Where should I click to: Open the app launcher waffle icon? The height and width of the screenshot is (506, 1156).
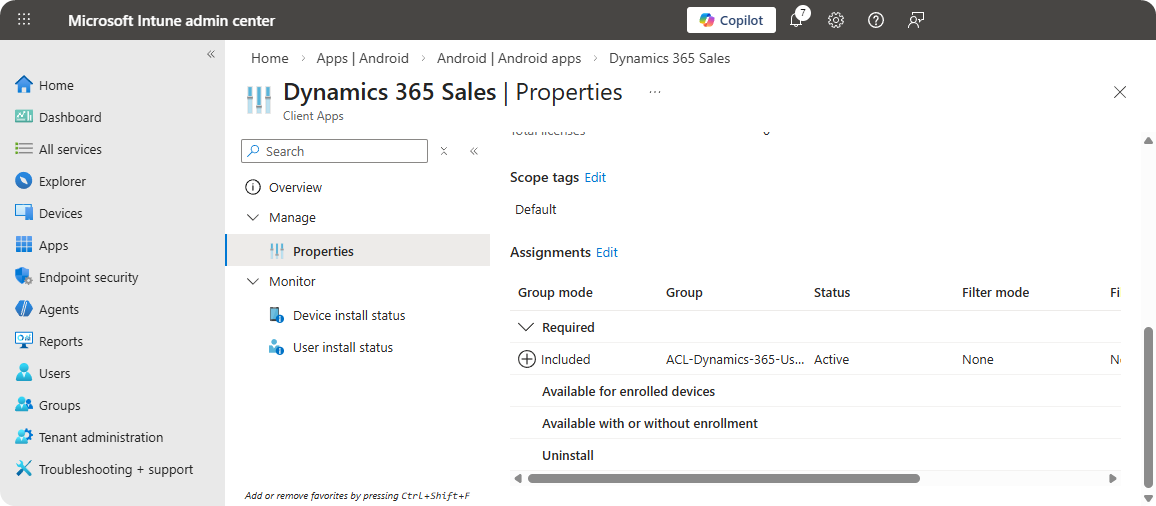click(x=24, y=20)
